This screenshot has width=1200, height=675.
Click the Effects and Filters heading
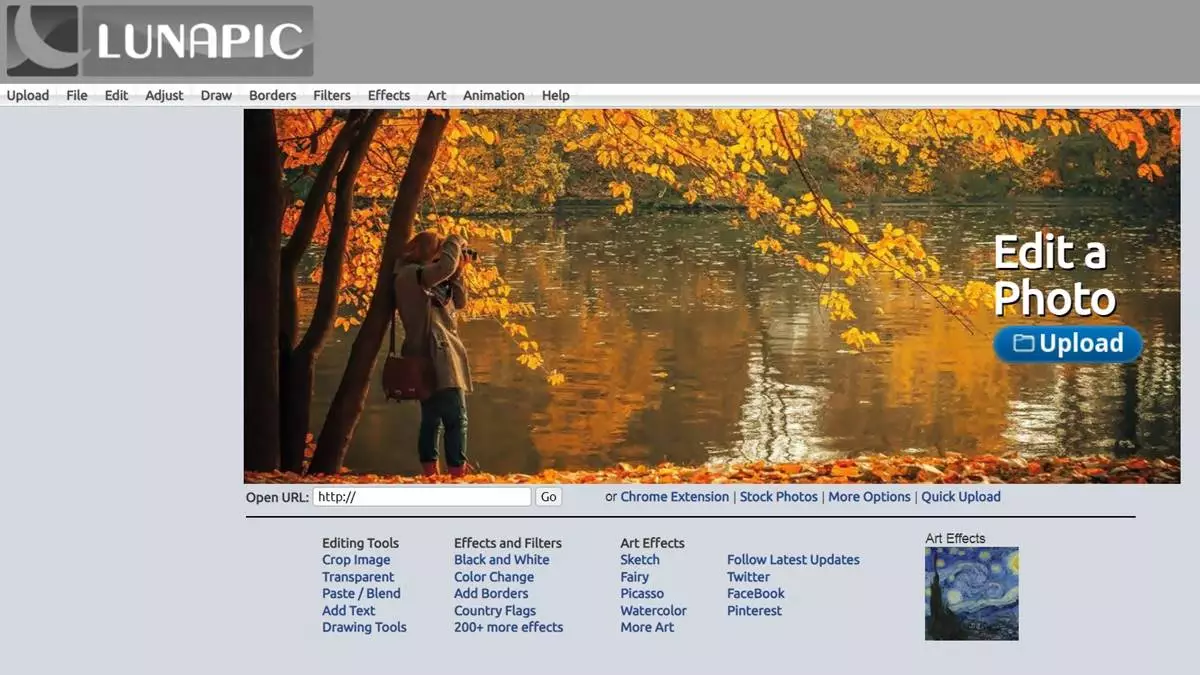click(508, 543)
